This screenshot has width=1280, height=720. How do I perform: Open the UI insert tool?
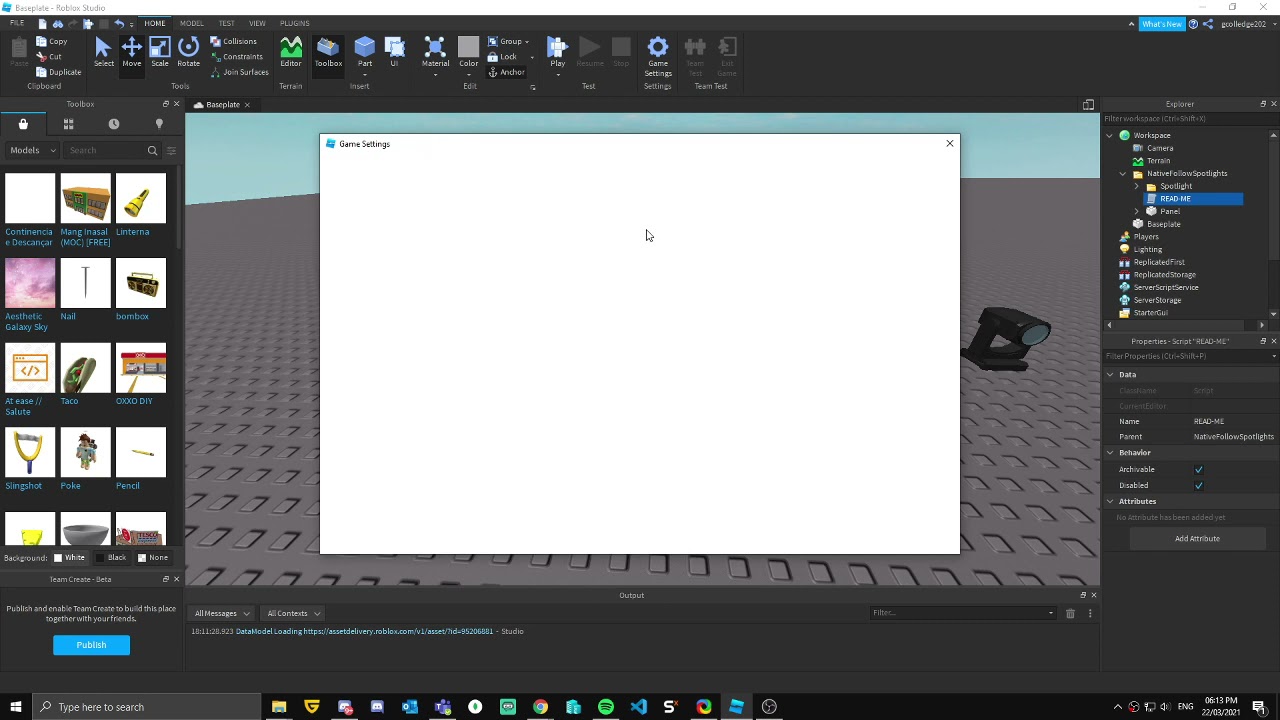pyautogui.click(x=394, y=53)
